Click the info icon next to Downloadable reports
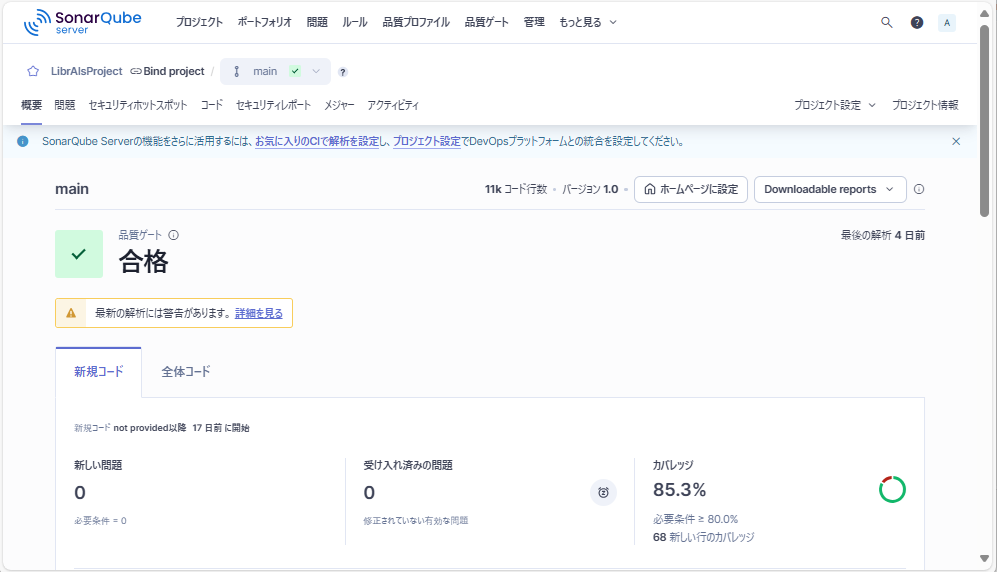 click(919, 189)
